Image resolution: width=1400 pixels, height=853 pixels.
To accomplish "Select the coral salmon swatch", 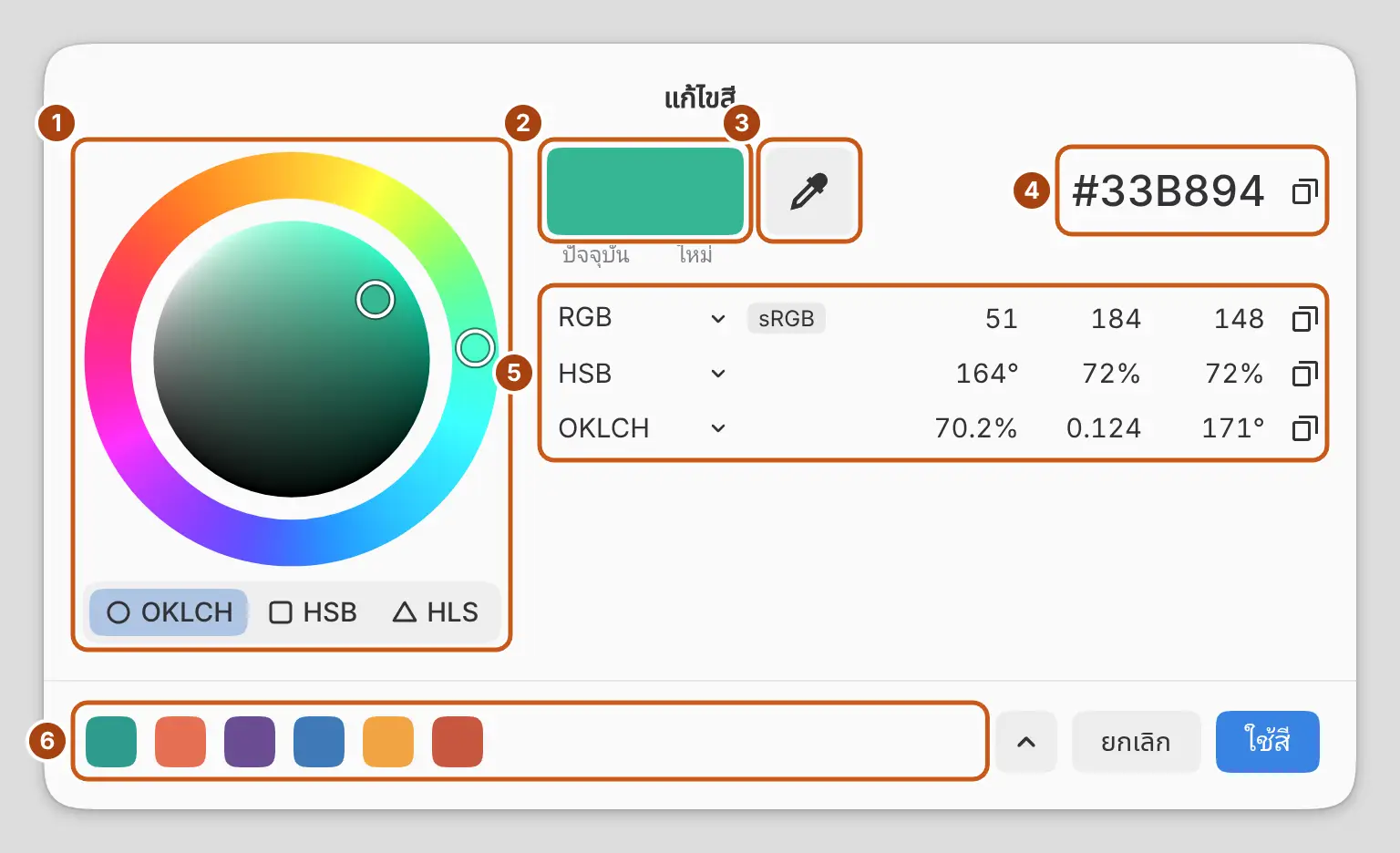I will pos(180,742).
